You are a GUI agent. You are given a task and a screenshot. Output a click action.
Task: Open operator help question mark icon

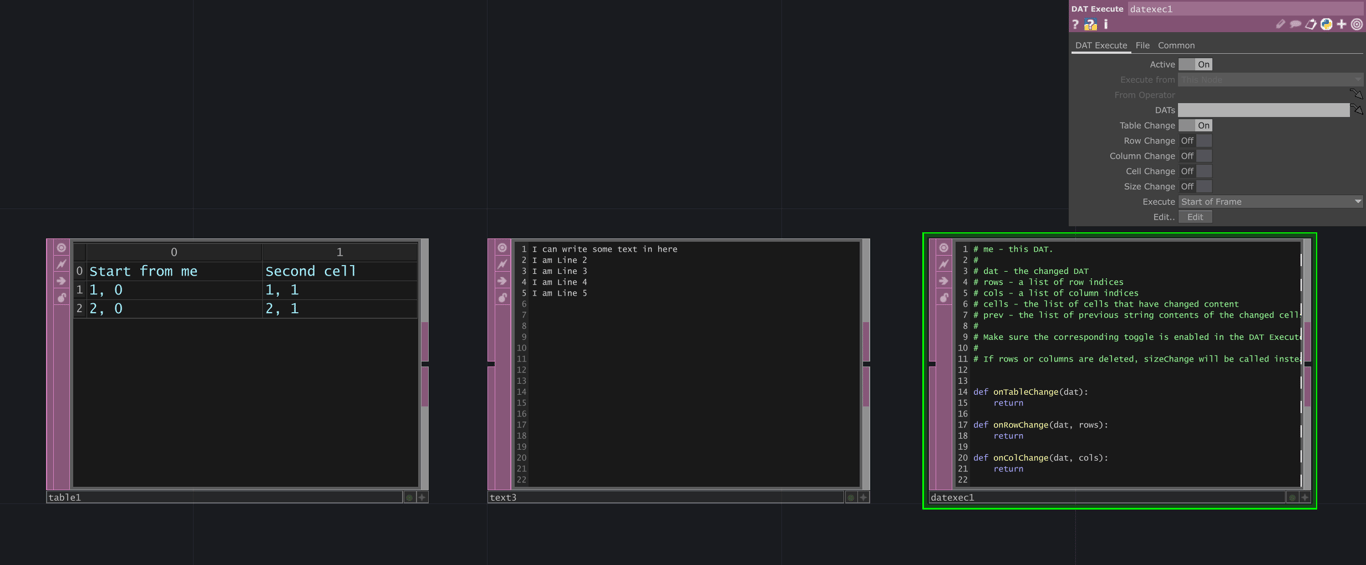click(1075, 24)
